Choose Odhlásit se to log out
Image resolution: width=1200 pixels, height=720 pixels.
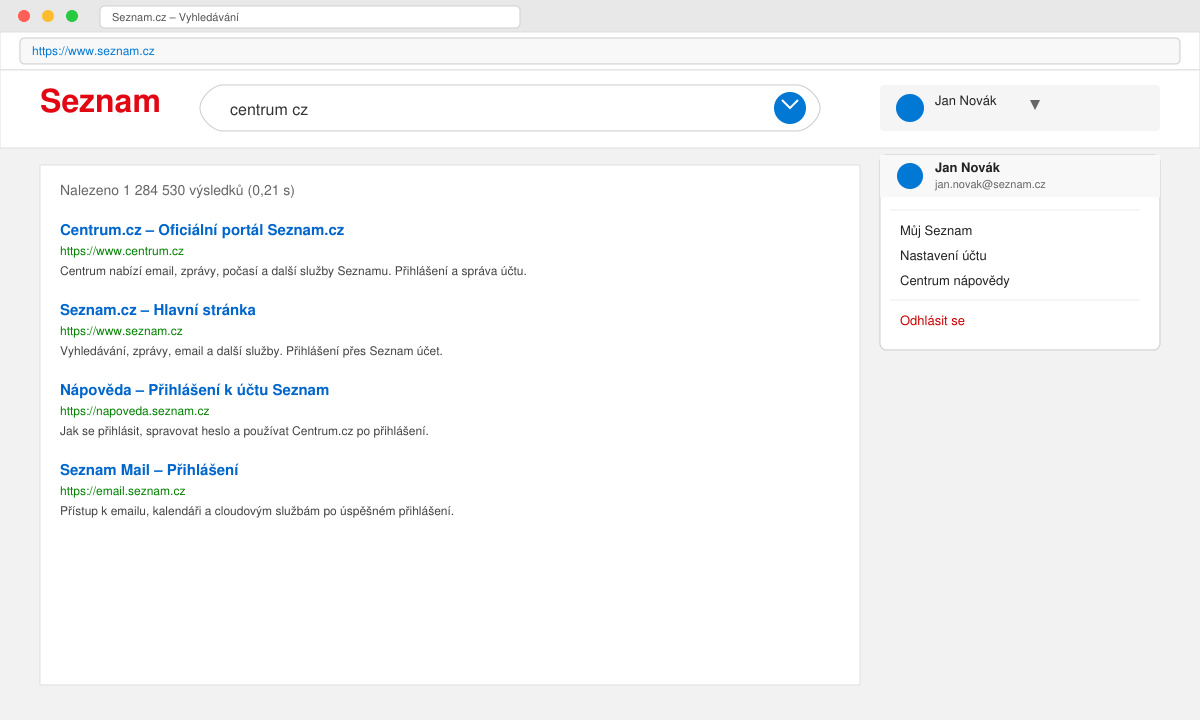(x=932, y=321)
